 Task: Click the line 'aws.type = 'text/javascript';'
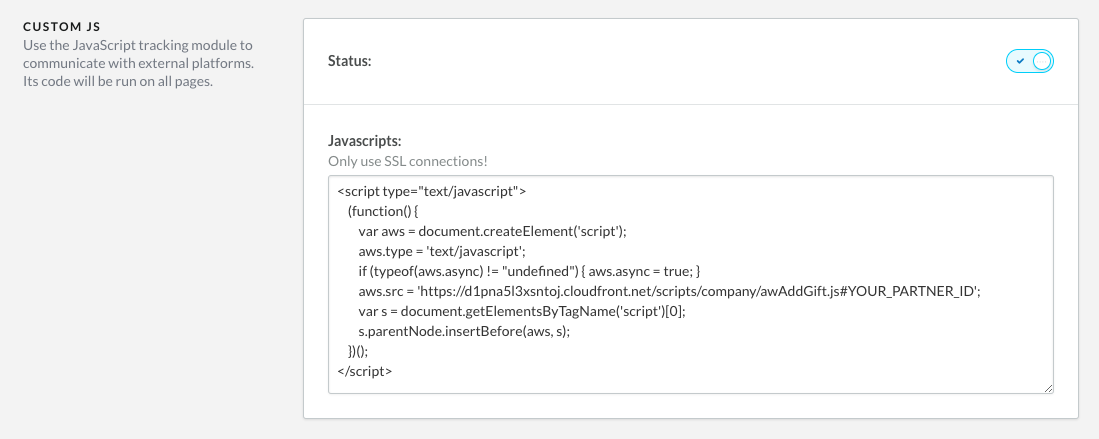442,251
